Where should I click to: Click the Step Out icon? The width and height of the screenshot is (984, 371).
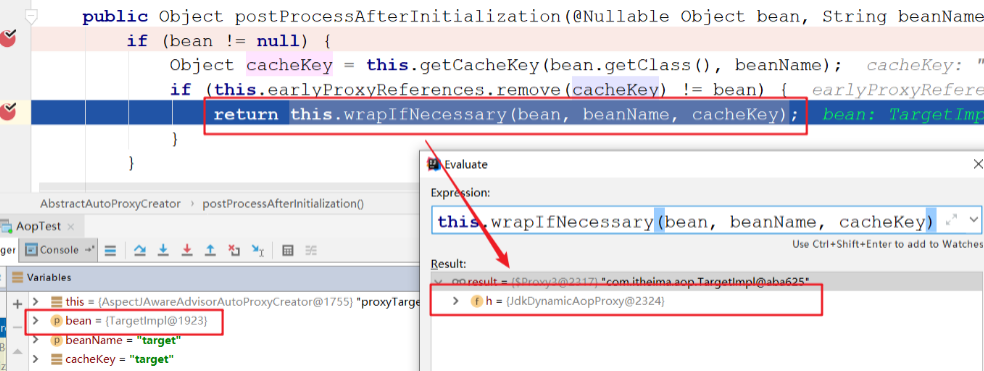pos(210,250)
